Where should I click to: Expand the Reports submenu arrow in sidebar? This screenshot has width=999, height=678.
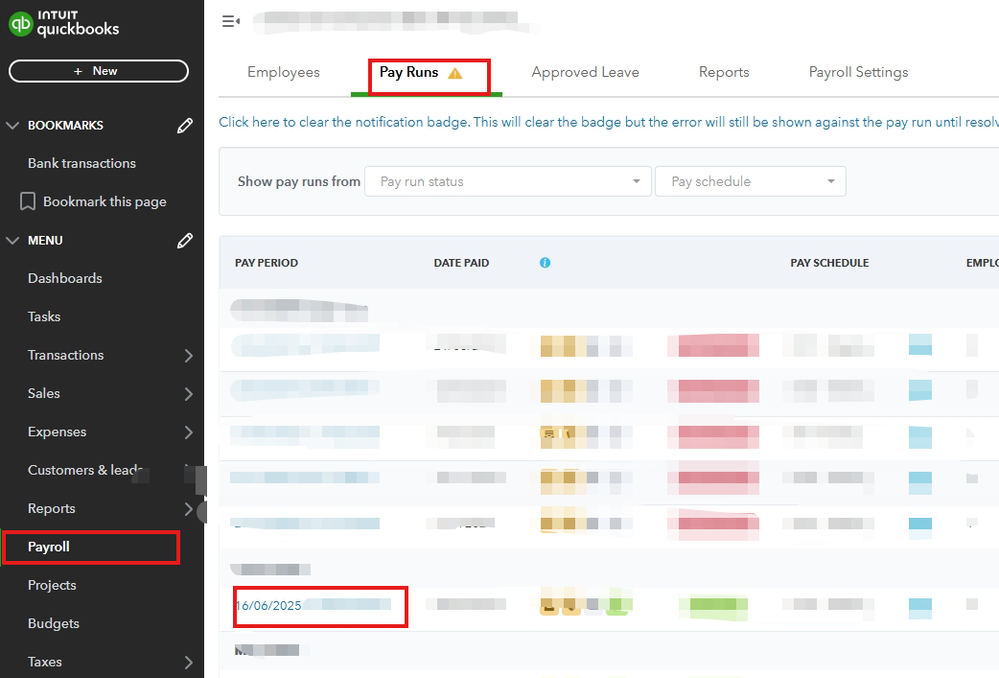(189, 508)
